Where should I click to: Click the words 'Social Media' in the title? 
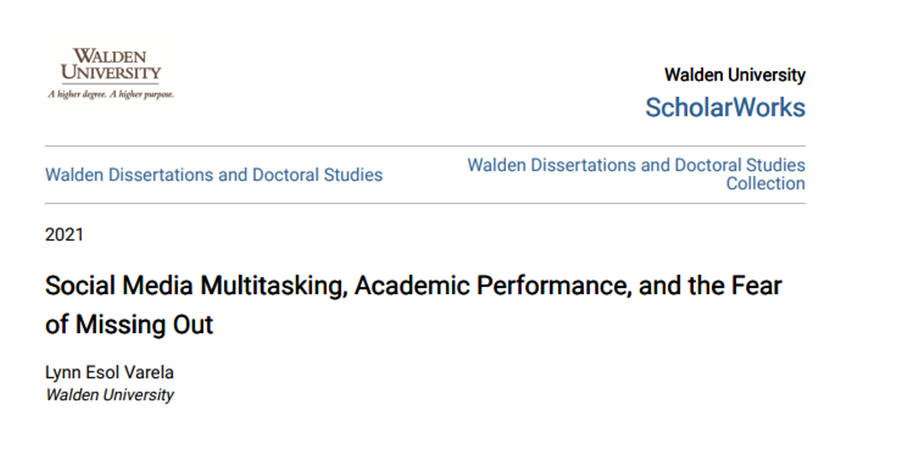[x=119, y=286]
